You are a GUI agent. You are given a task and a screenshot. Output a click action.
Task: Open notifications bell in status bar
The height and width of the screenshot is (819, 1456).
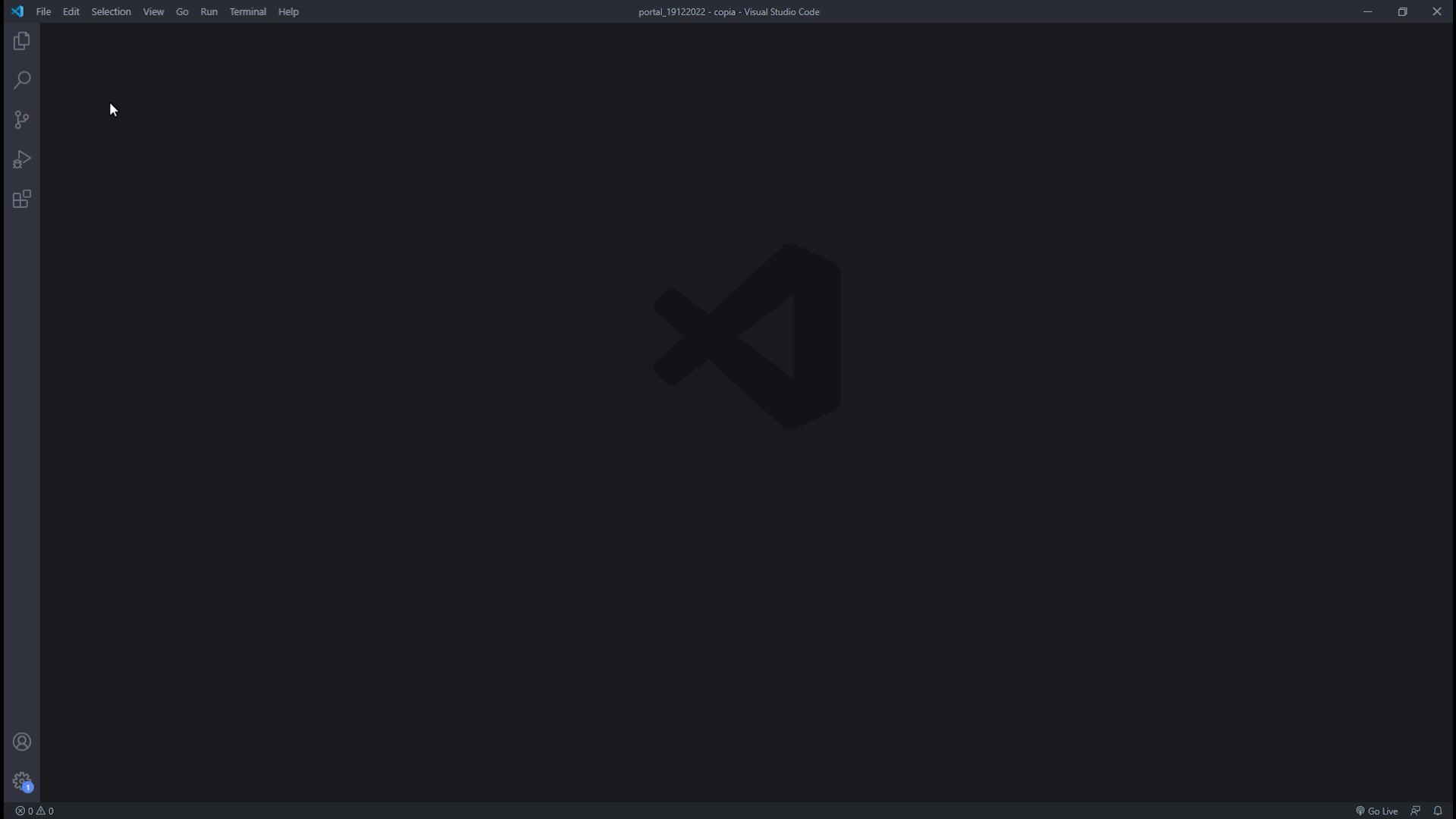point(1437,811)
